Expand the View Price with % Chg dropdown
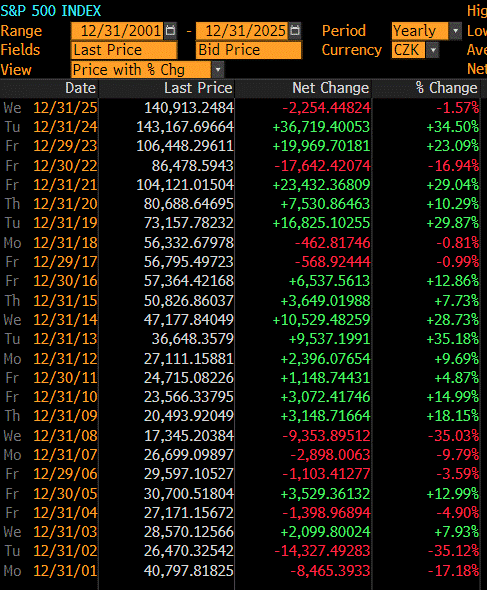The width and height of the screenshot is (487, 590). click(x=218, y=70)
